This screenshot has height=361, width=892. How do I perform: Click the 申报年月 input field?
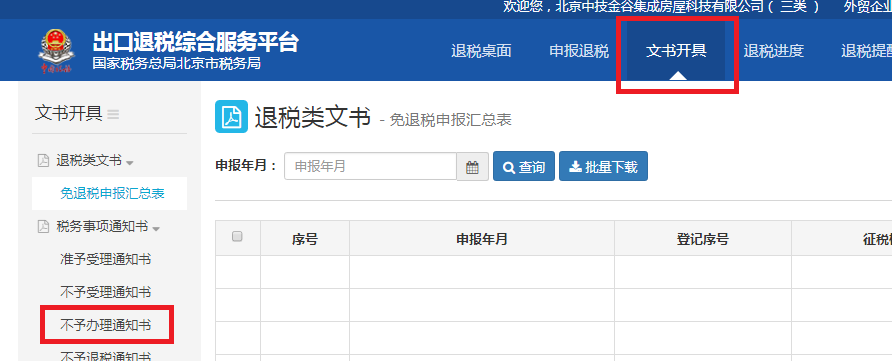click(x=370, y=167)
